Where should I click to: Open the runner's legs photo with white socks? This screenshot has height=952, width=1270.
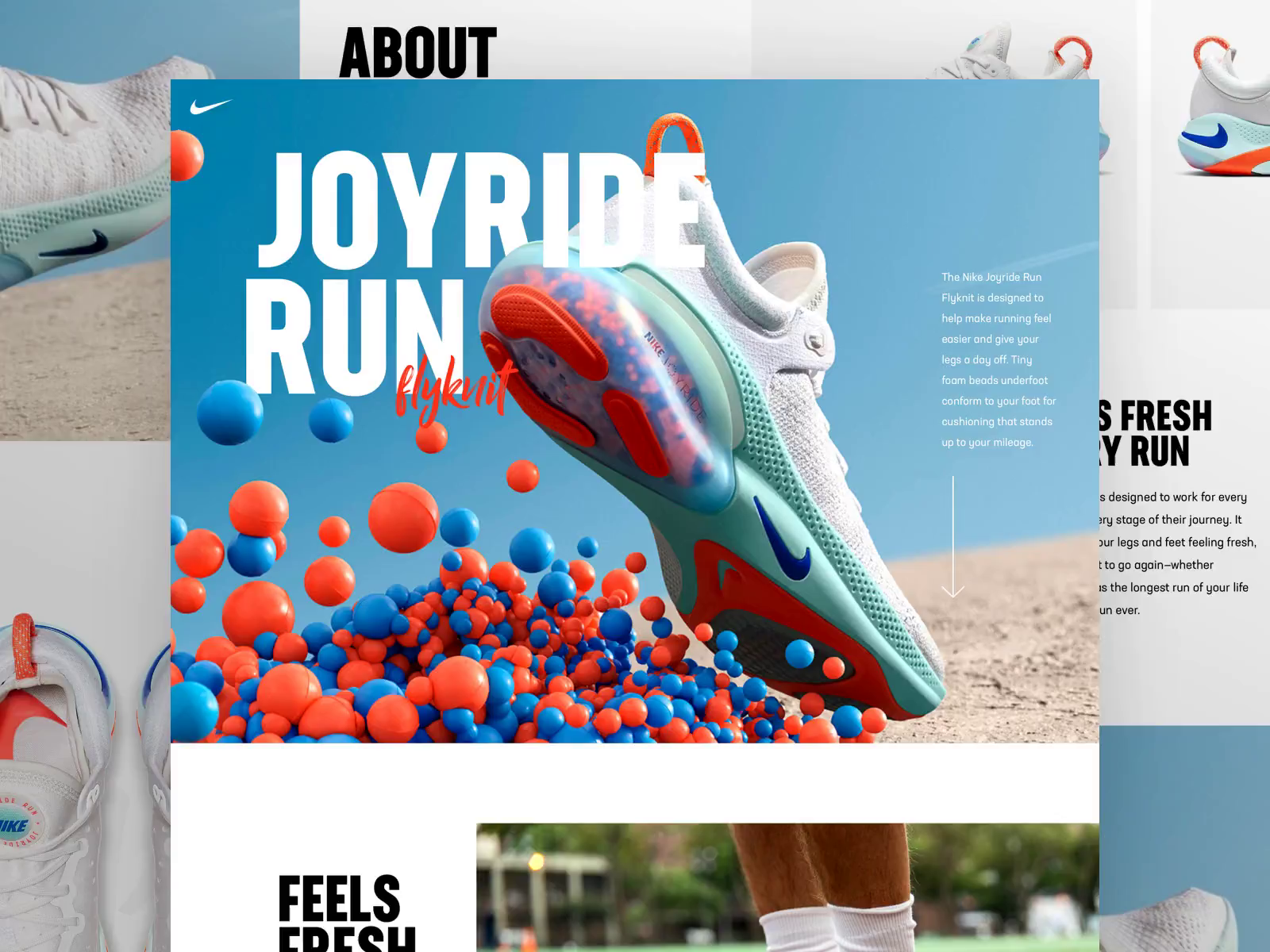point(787,888)
